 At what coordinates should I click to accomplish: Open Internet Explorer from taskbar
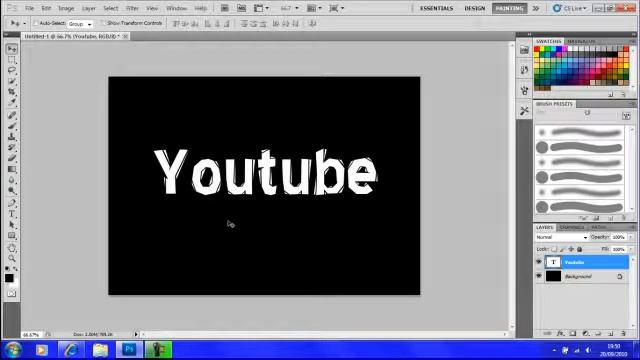pos(71,350)
